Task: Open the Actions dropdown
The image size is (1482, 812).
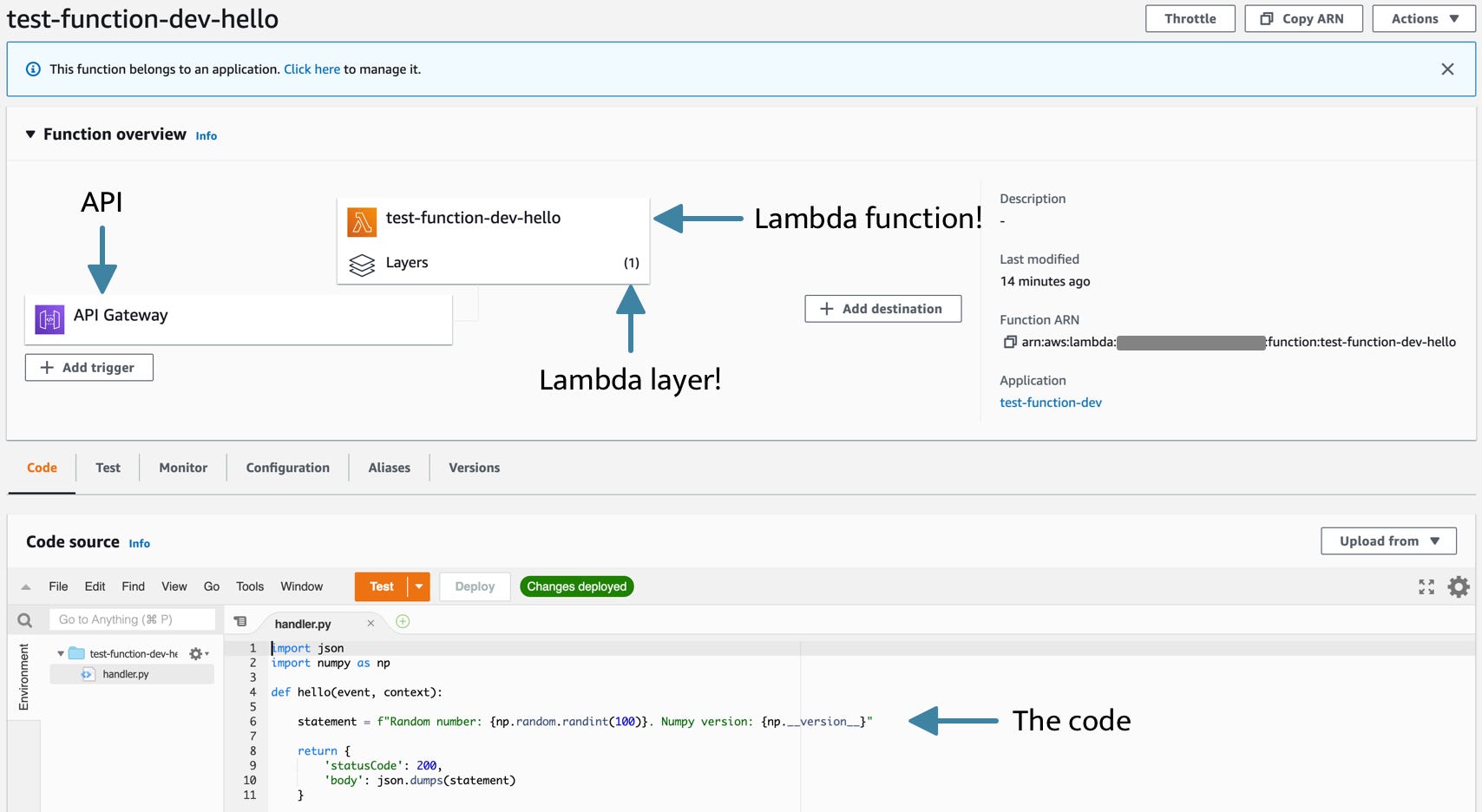Action: tap(1424, 18)
